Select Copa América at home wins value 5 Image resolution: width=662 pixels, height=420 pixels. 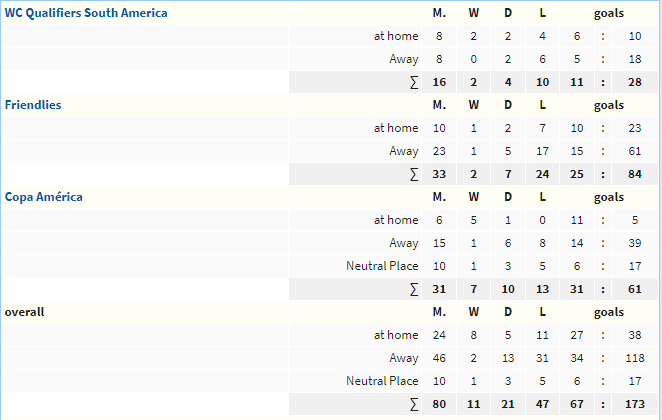pyautogui.click(x=474, y=220)
